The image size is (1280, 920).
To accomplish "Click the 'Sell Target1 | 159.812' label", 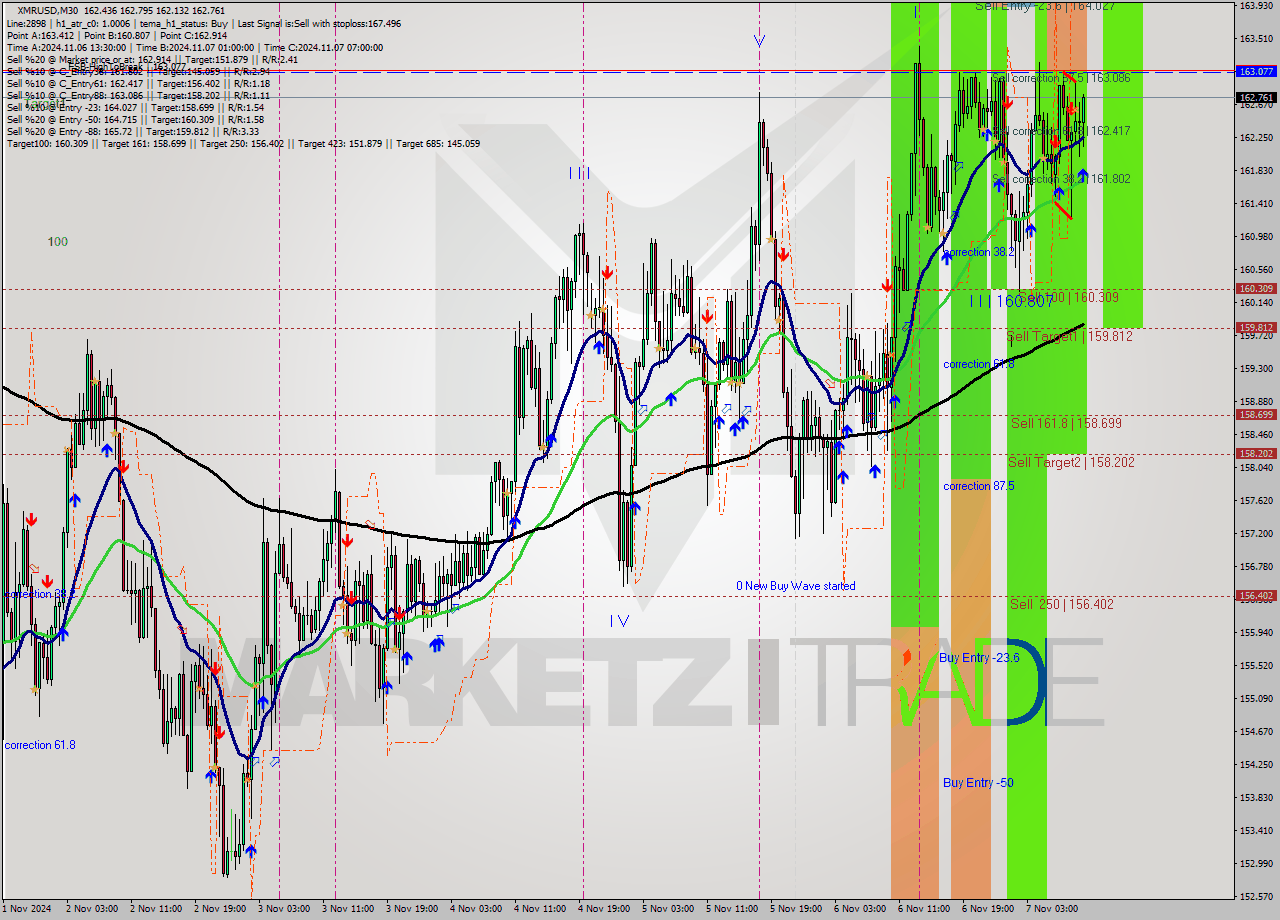I will pos(1069,336).
